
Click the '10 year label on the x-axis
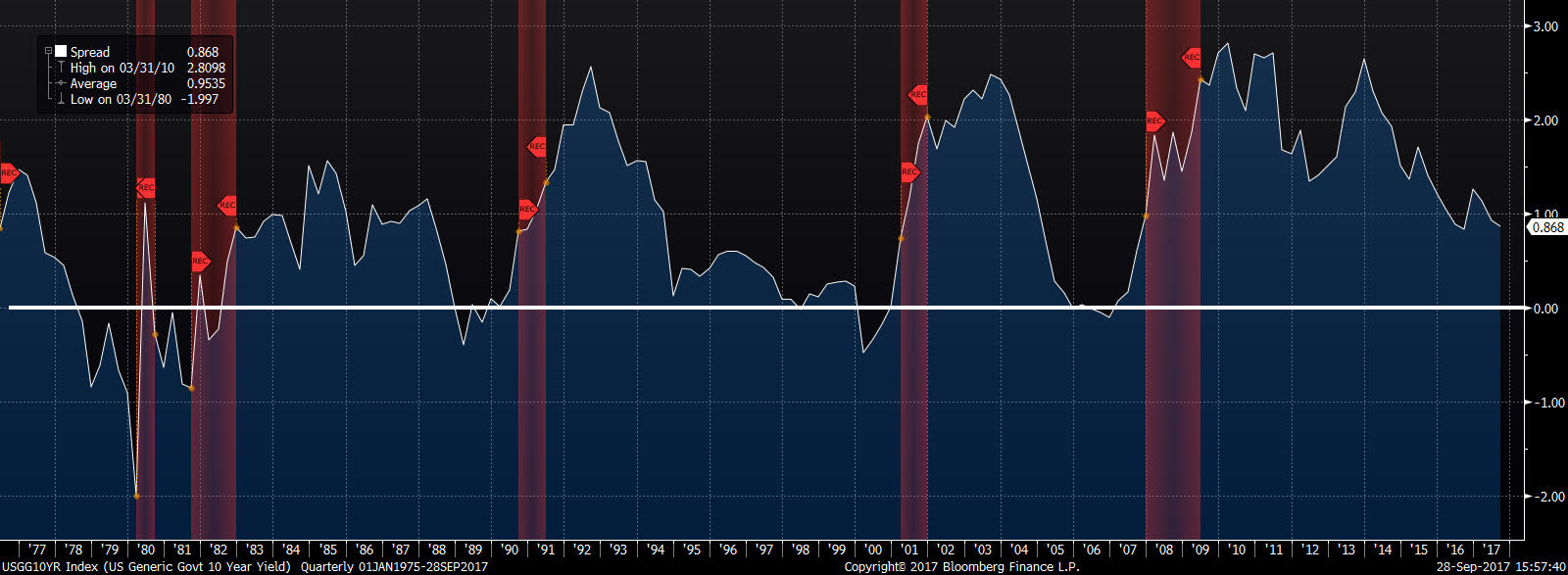[x=1237, y=550]
